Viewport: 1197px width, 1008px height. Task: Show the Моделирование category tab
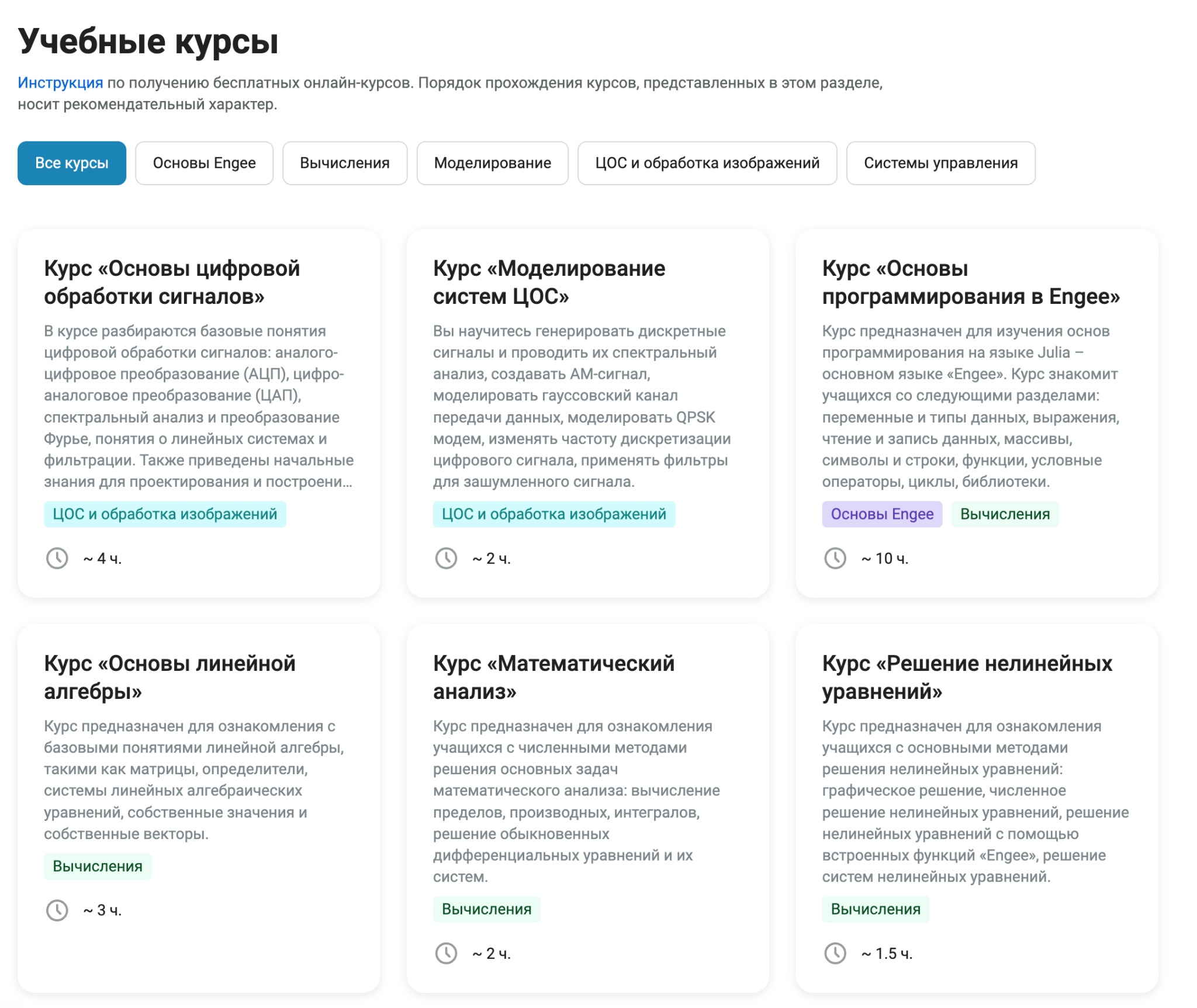(x=492, y=163)
